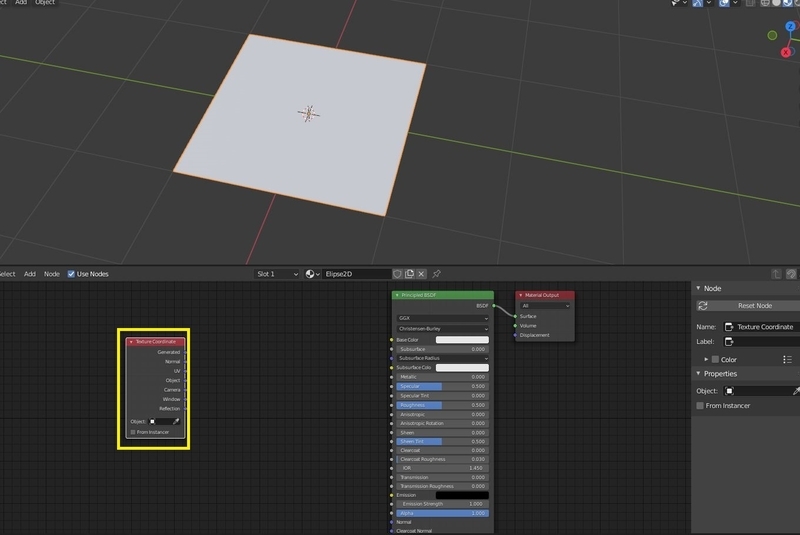
Task: Open the node editor Add menu
Action: coord(30,274)
